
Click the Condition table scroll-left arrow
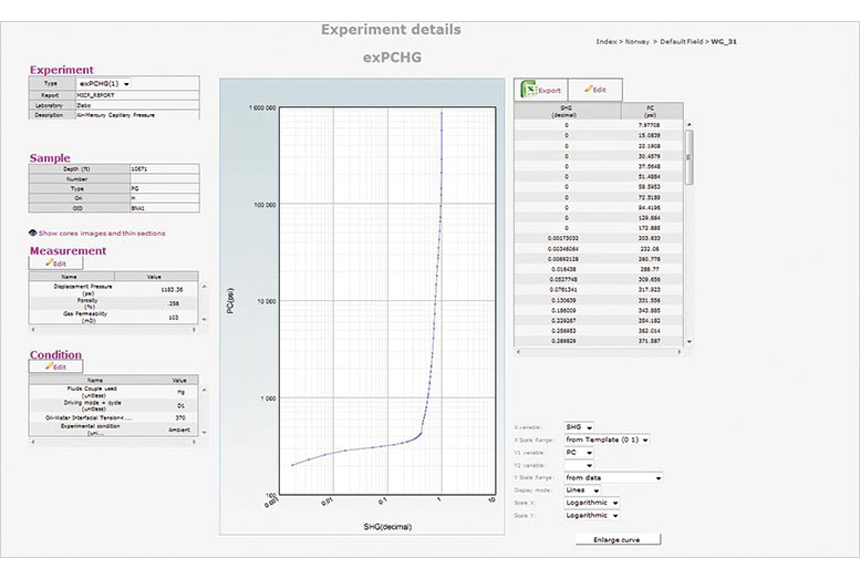click(33, 441)
